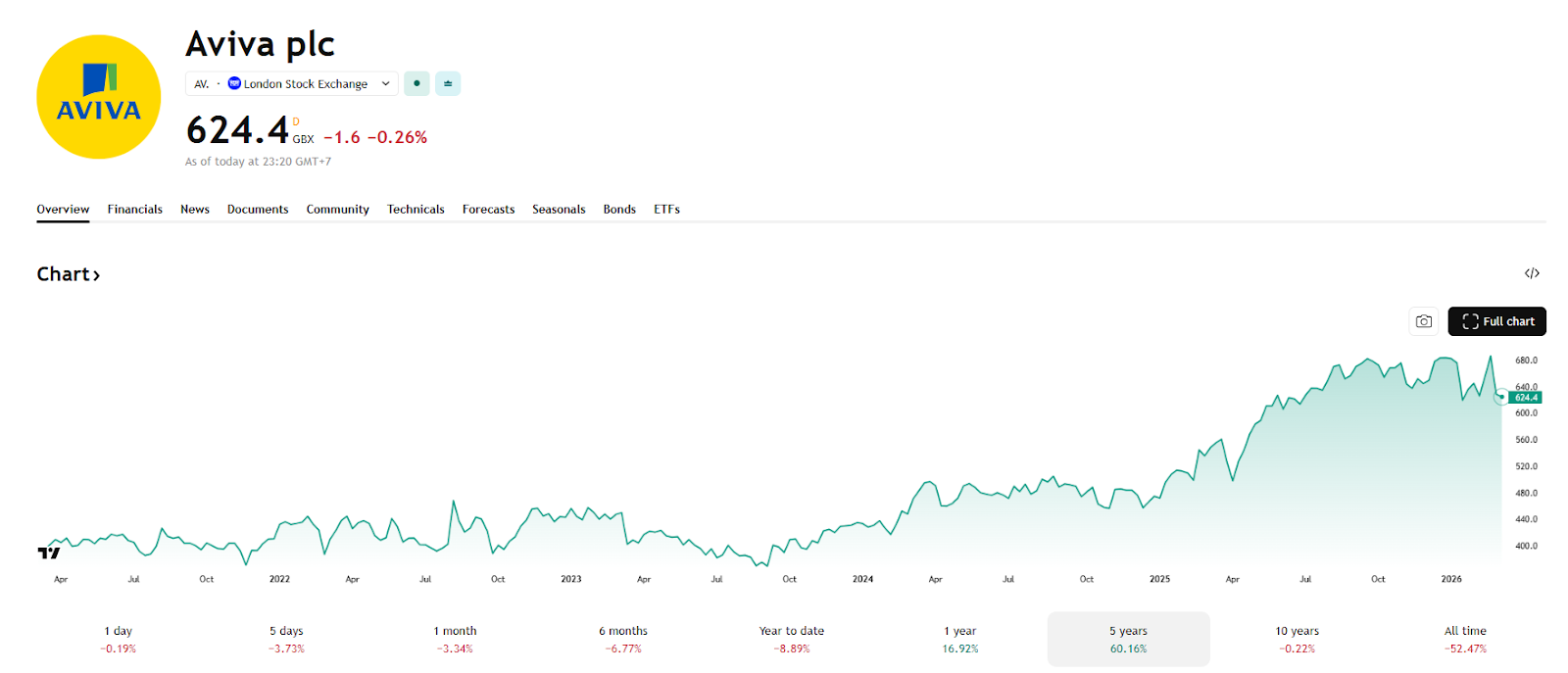This screenshot has width=1568, height=673.
Task: Open the Financials tab
Action: [135, 209]
